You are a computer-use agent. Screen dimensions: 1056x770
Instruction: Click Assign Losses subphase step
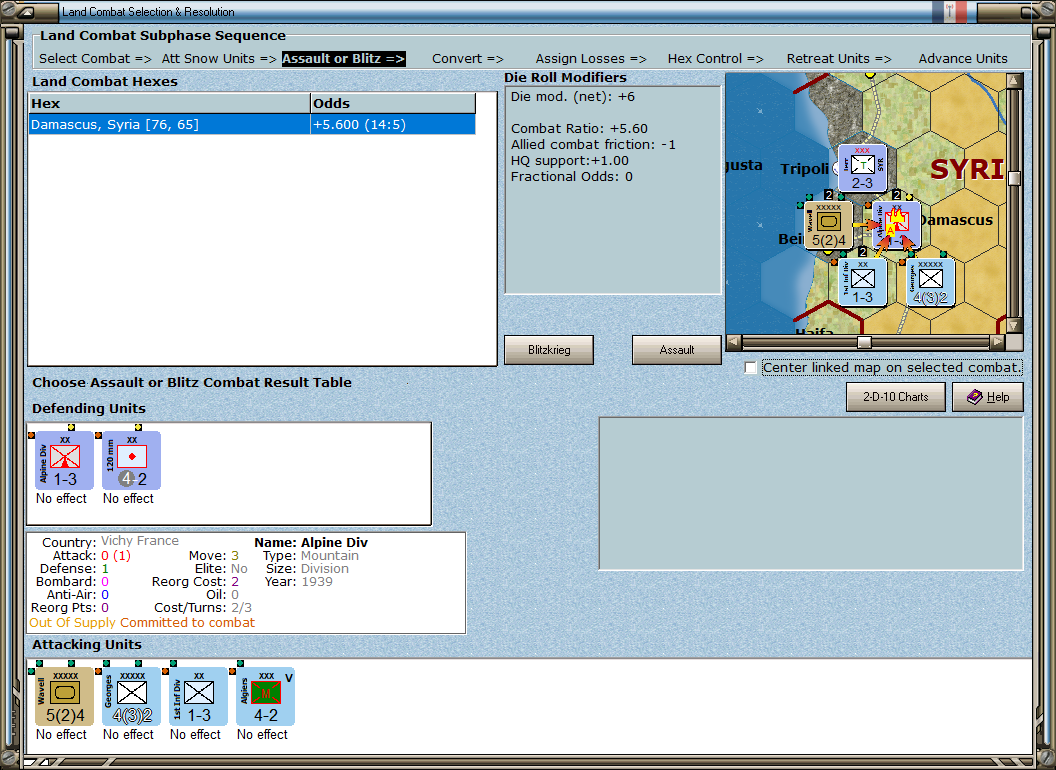(591, 59)
